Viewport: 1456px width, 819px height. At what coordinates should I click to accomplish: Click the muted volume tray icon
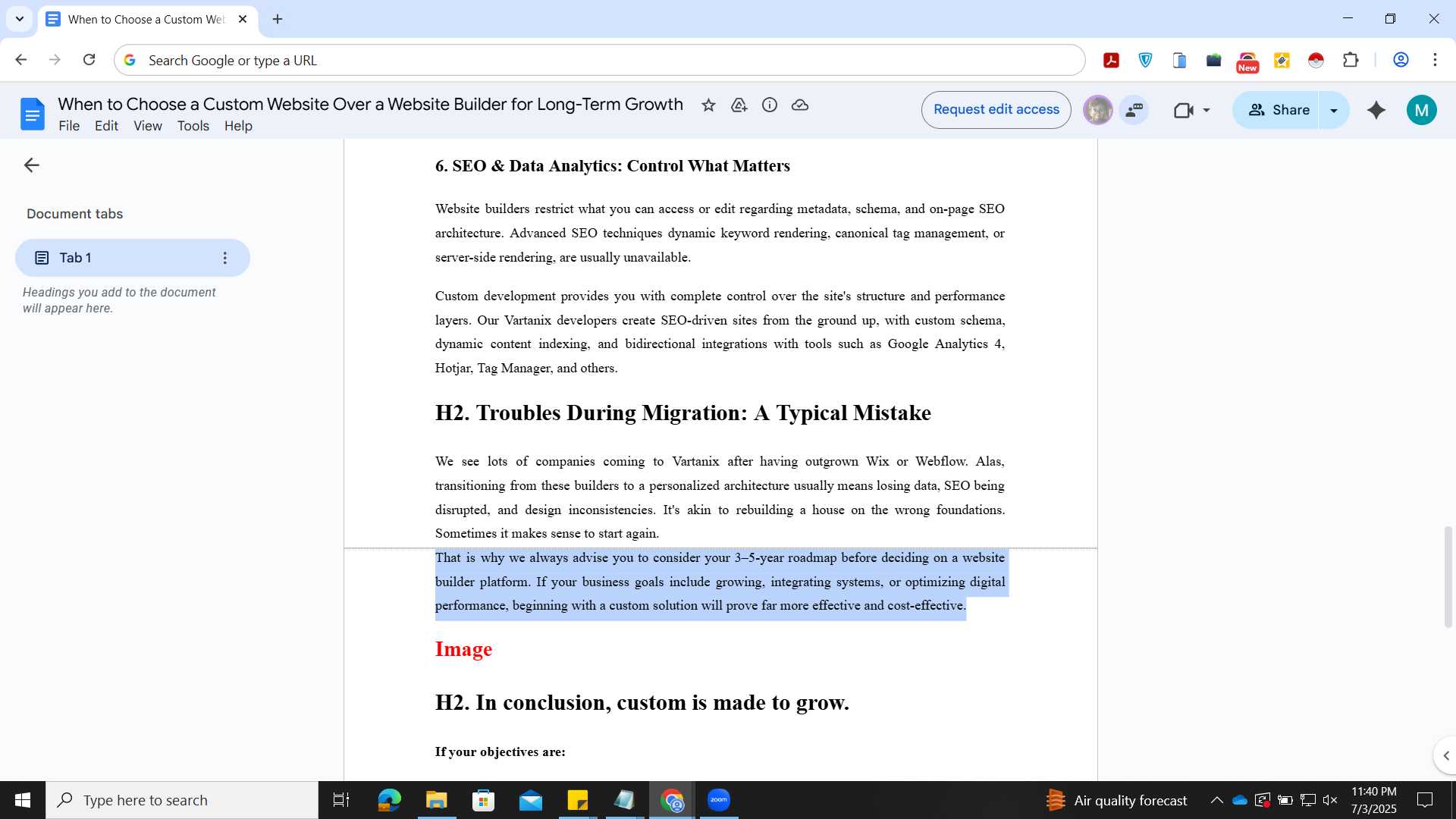pyautogui.click(x=1330, y=800)
